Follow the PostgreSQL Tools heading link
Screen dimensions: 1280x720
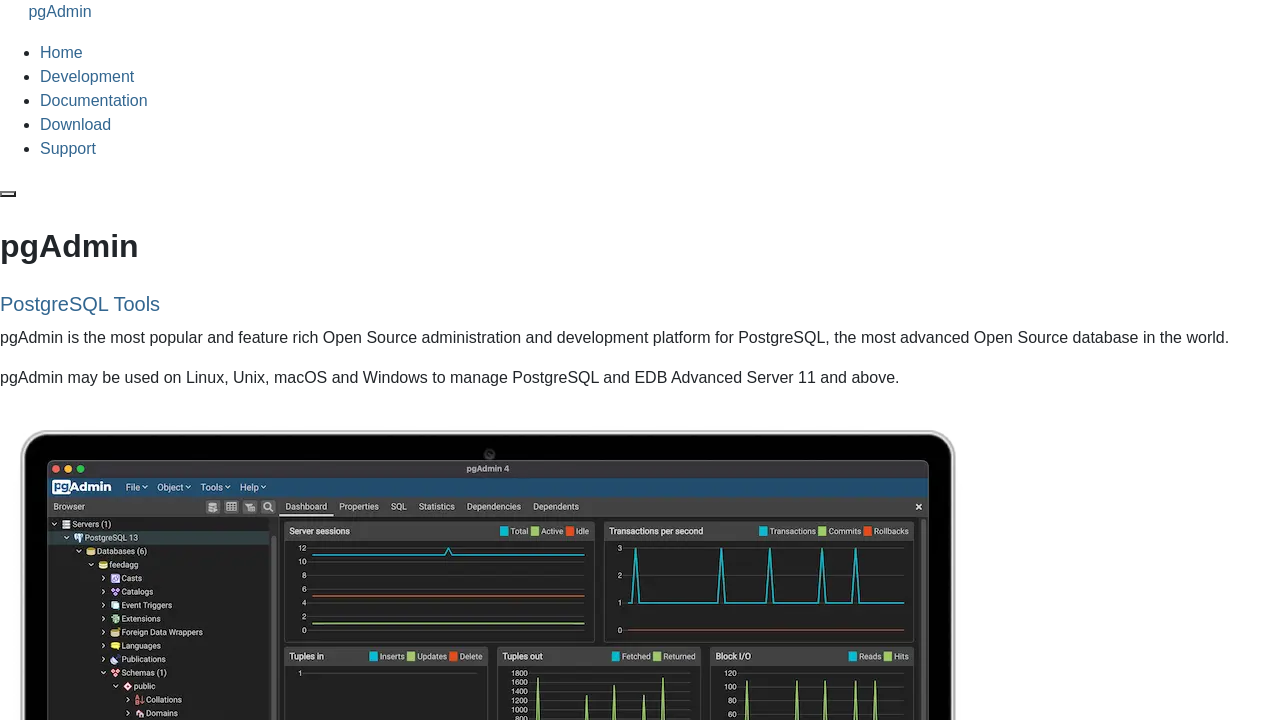pos(80,304)
